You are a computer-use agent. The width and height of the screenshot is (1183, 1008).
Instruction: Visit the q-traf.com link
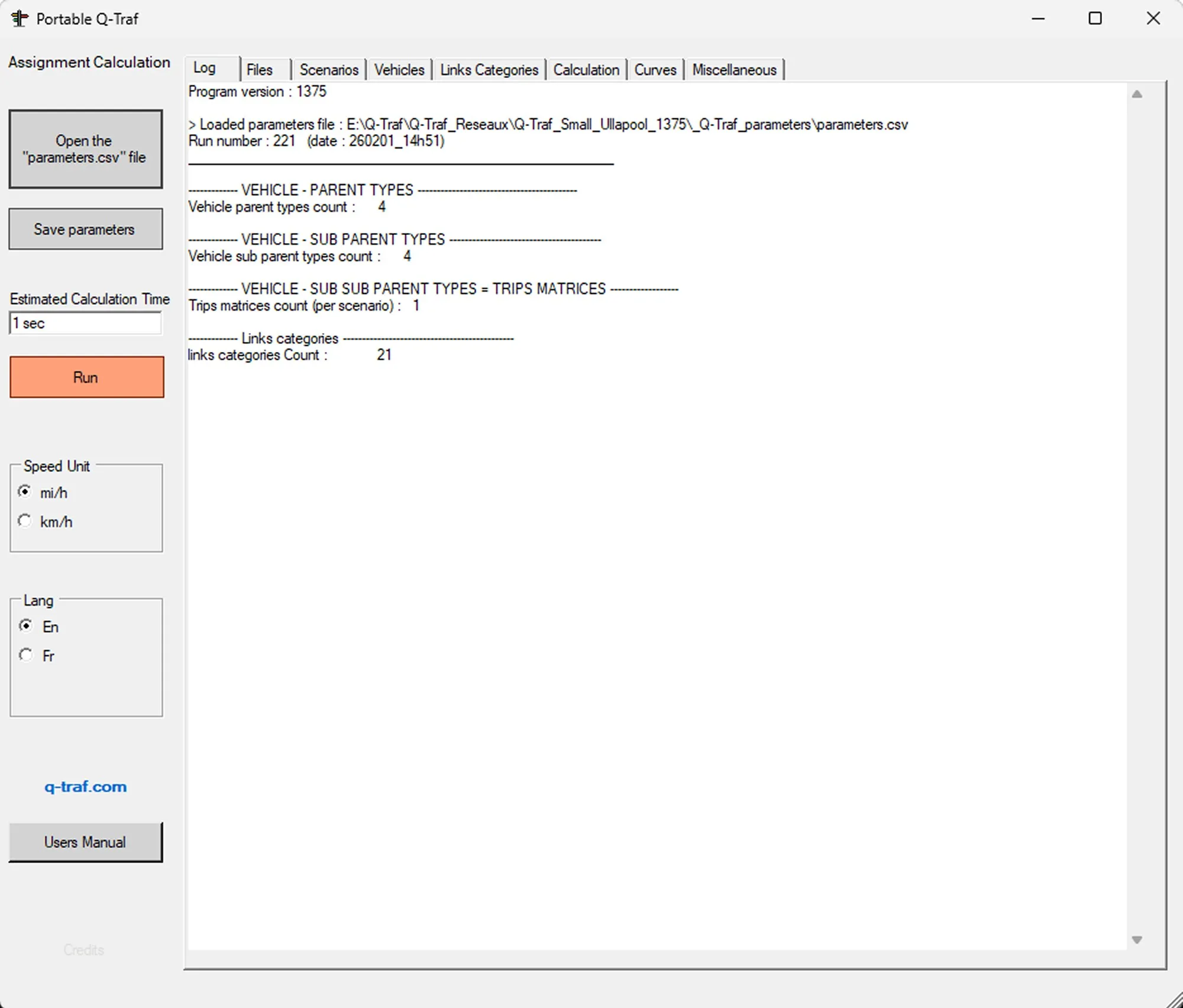point(85,787)
